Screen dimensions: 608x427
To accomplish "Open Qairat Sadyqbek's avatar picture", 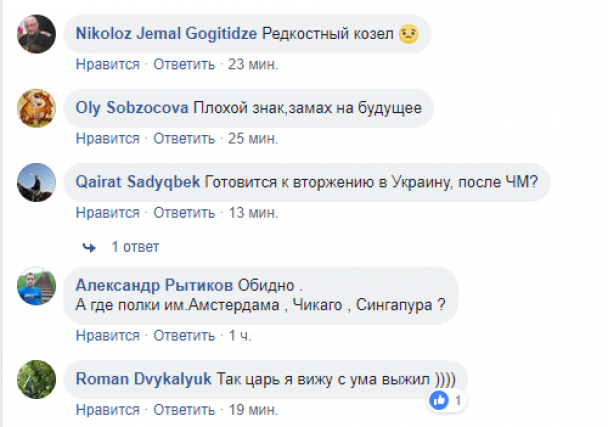I will coord(37,183).
